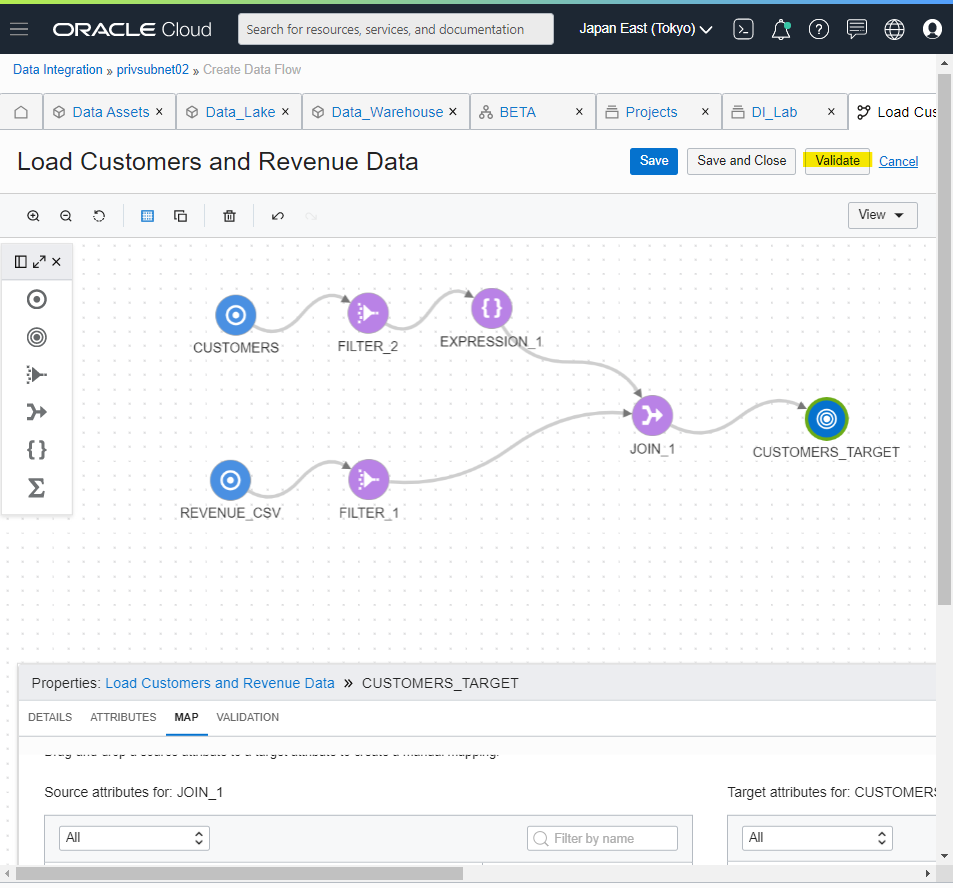Select the Aggregate sigma operator in the palette
Screen dimensions: 953x888
[36, 487]
